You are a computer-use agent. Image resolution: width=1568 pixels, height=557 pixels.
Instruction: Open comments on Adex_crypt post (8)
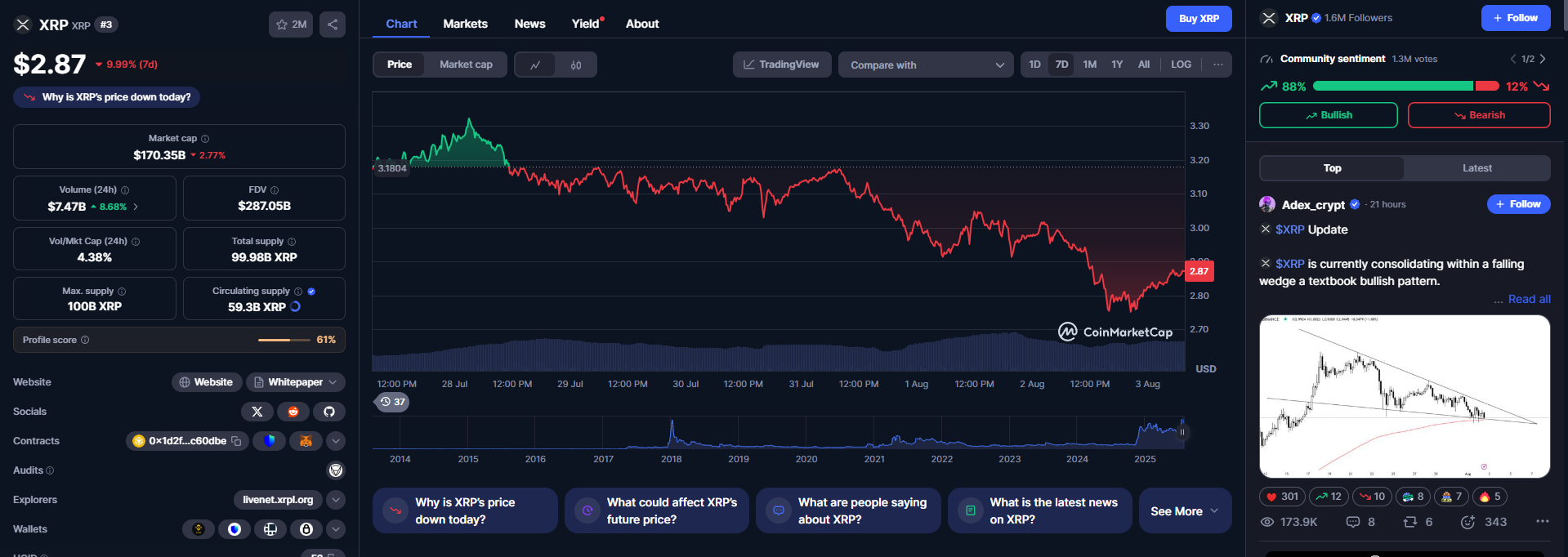1360,522
